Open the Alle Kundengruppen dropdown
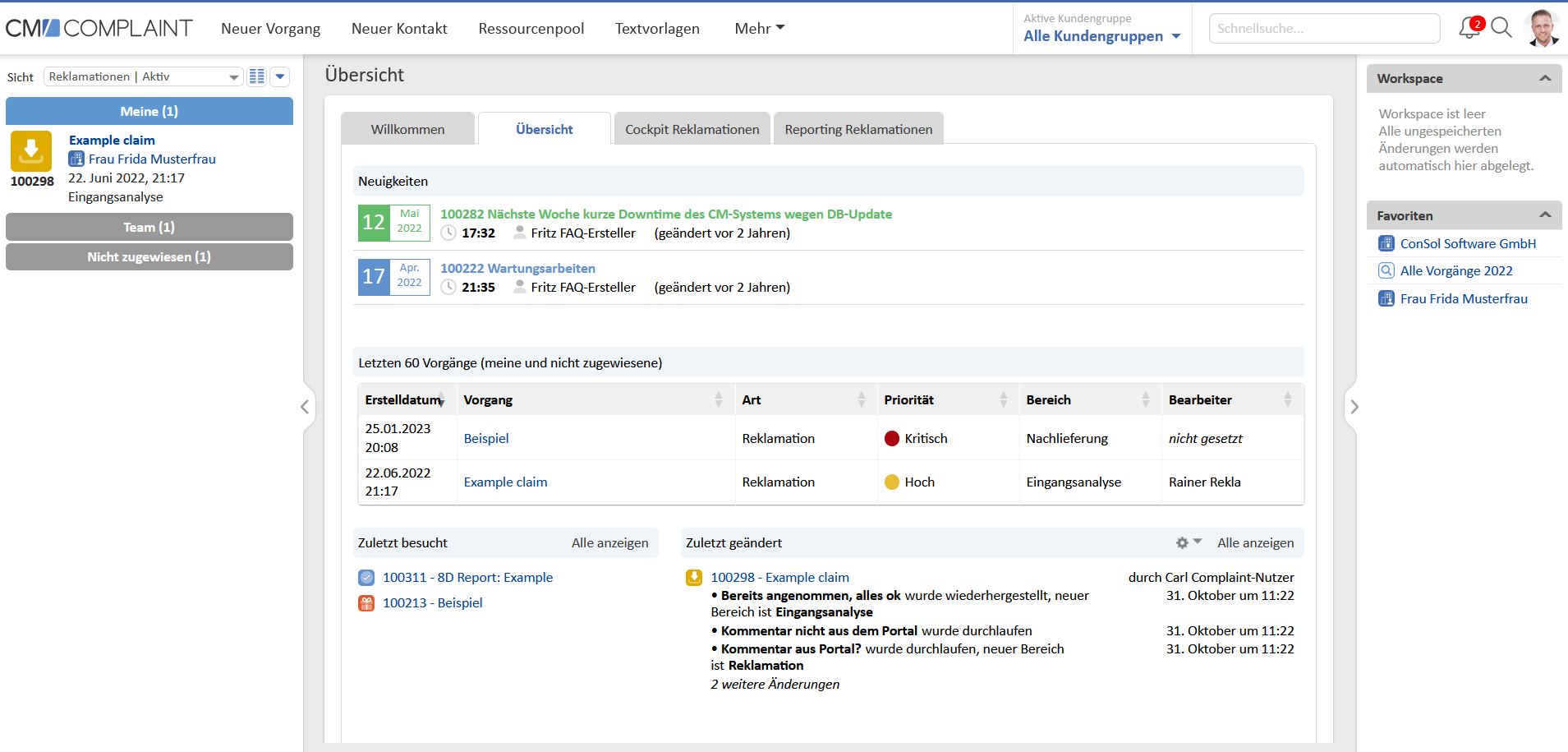This screenshot has width=1568, height=752. point(1101,36)
